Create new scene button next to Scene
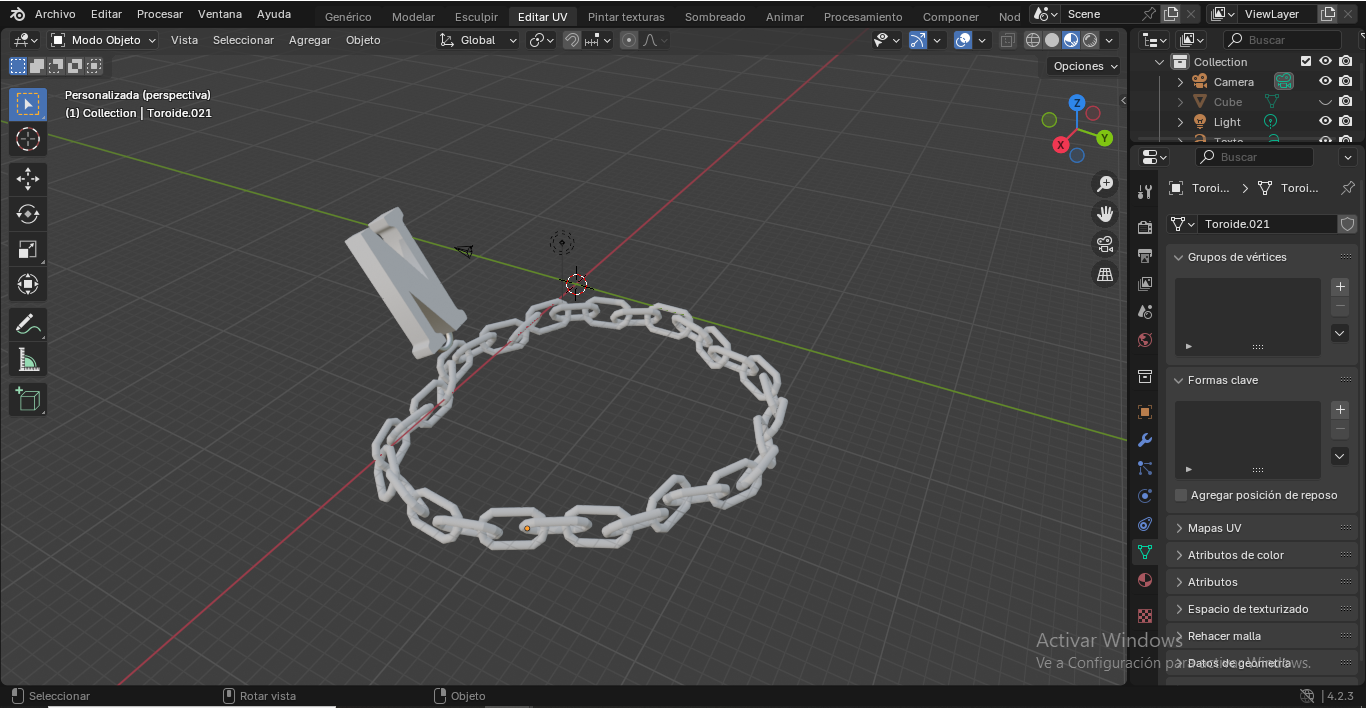Screen dimensions: 1366x708 click(x=1170, y=14)
